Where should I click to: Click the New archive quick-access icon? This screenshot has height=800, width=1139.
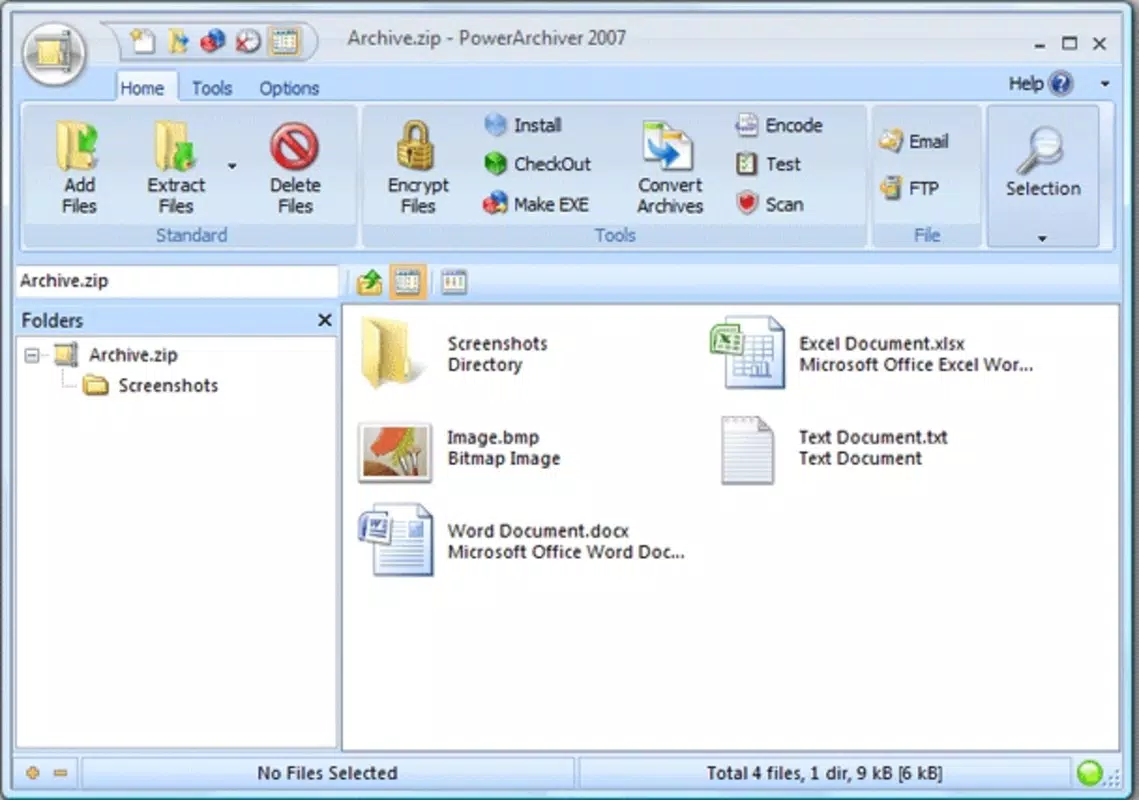tap(143, 41)
